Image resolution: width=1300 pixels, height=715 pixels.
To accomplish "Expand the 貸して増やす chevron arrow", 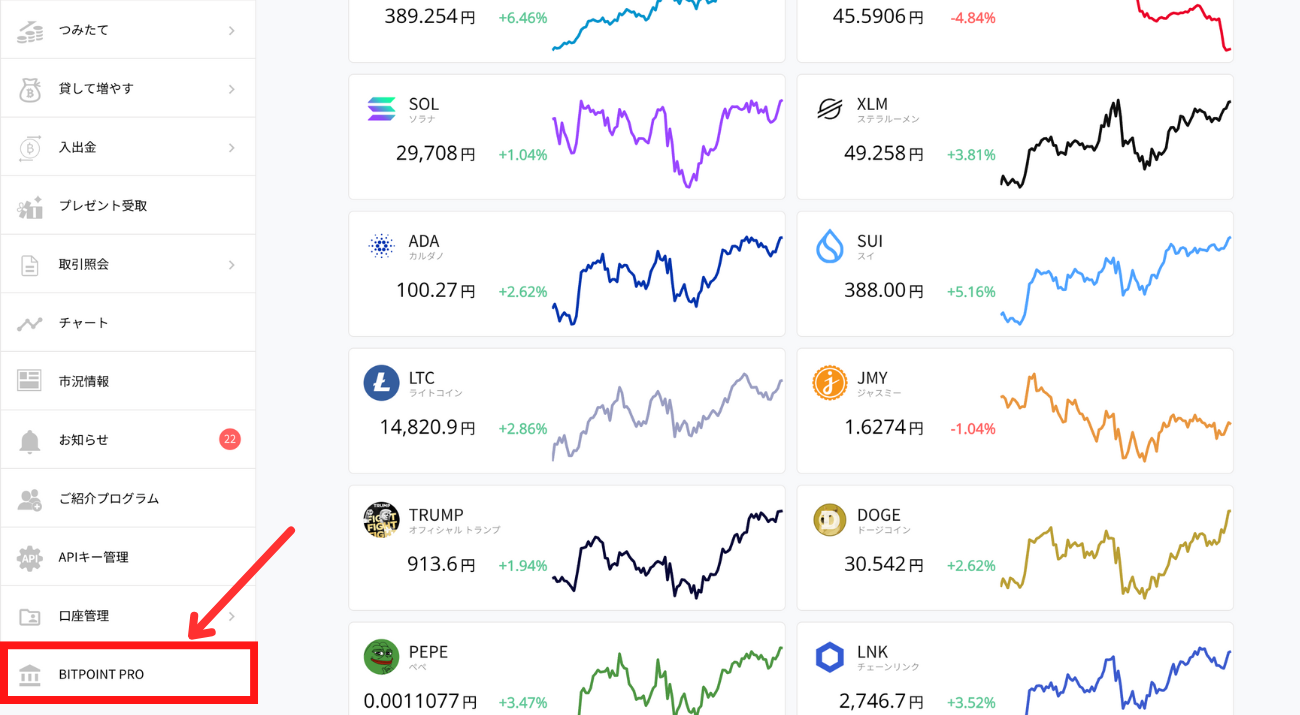I will (x=231, y=89).
